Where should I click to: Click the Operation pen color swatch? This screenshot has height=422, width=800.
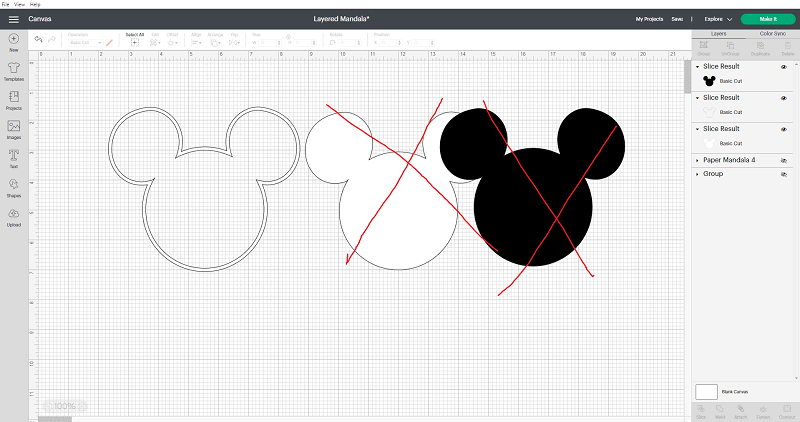pos(109,43)
